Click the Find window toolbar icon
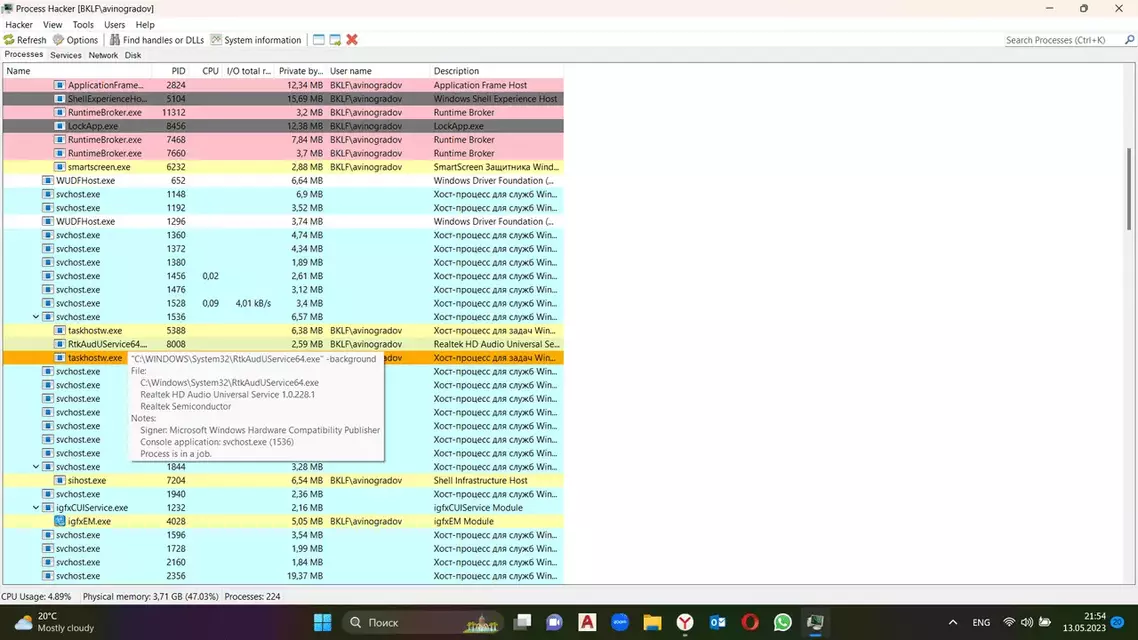Screen dimensions: 1138x640 click(319, 40)
